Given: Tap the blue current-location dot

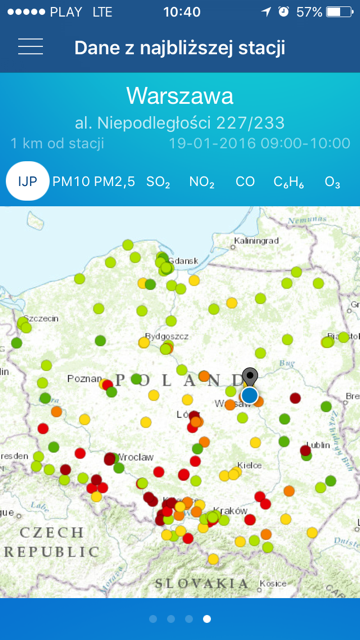Looking at the screenshot, I should [x=249, y=395].
